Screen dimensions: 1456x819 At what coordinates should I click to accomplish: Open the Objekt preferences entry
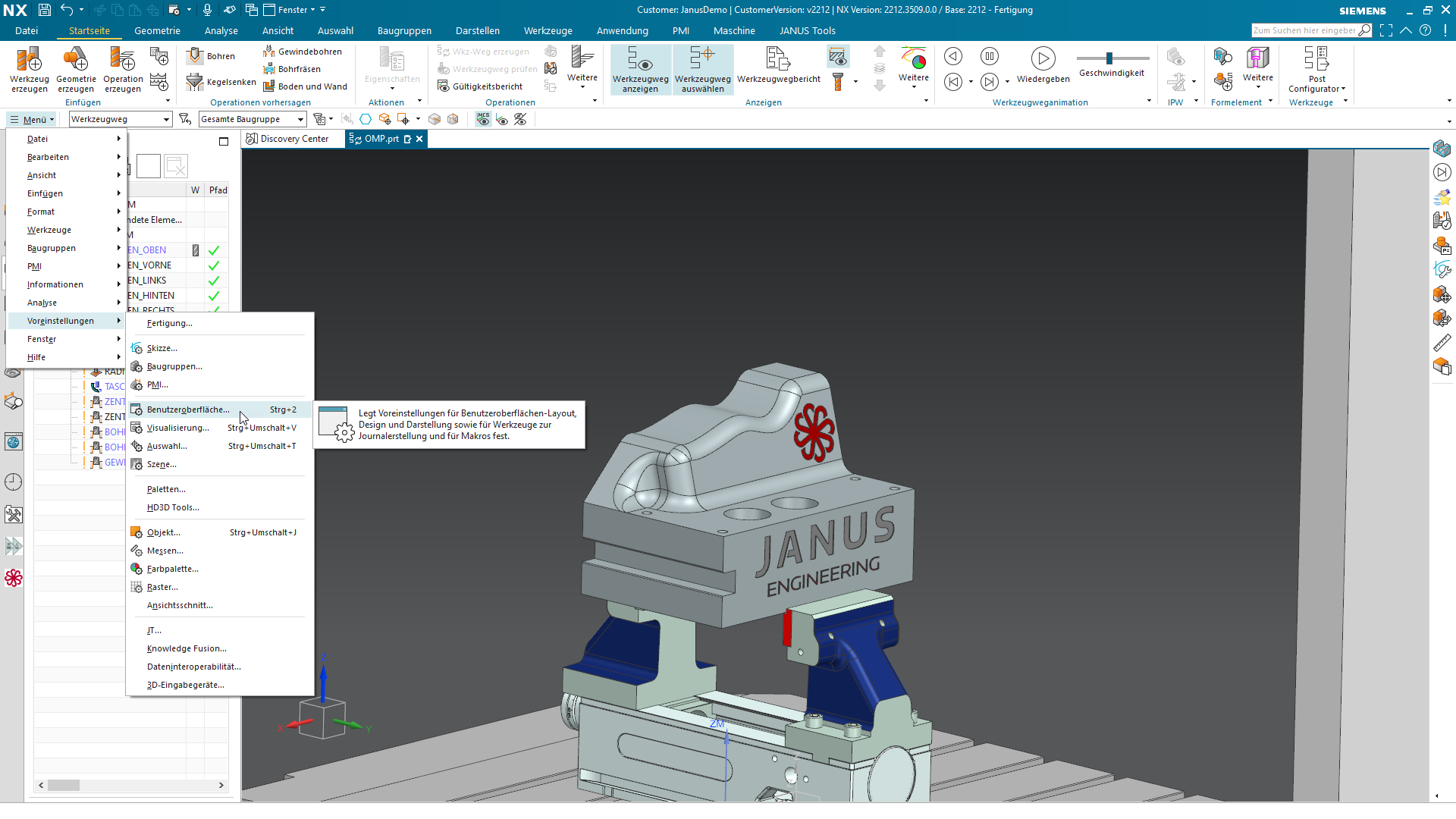tap(220, 532)
